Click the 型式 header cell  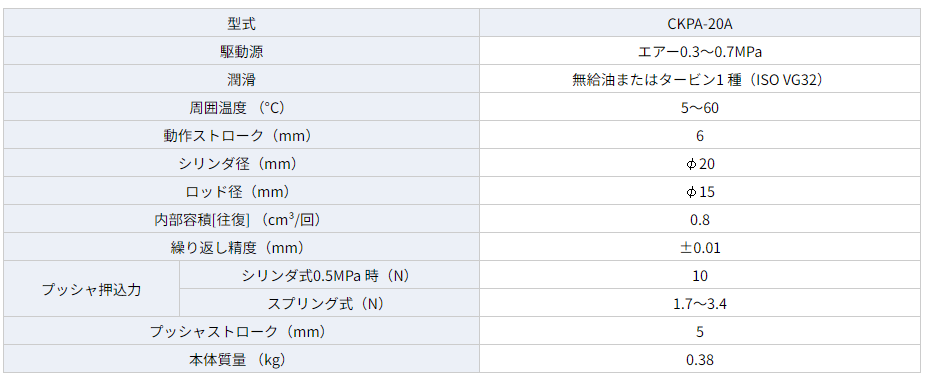click(x=242, y=23)
